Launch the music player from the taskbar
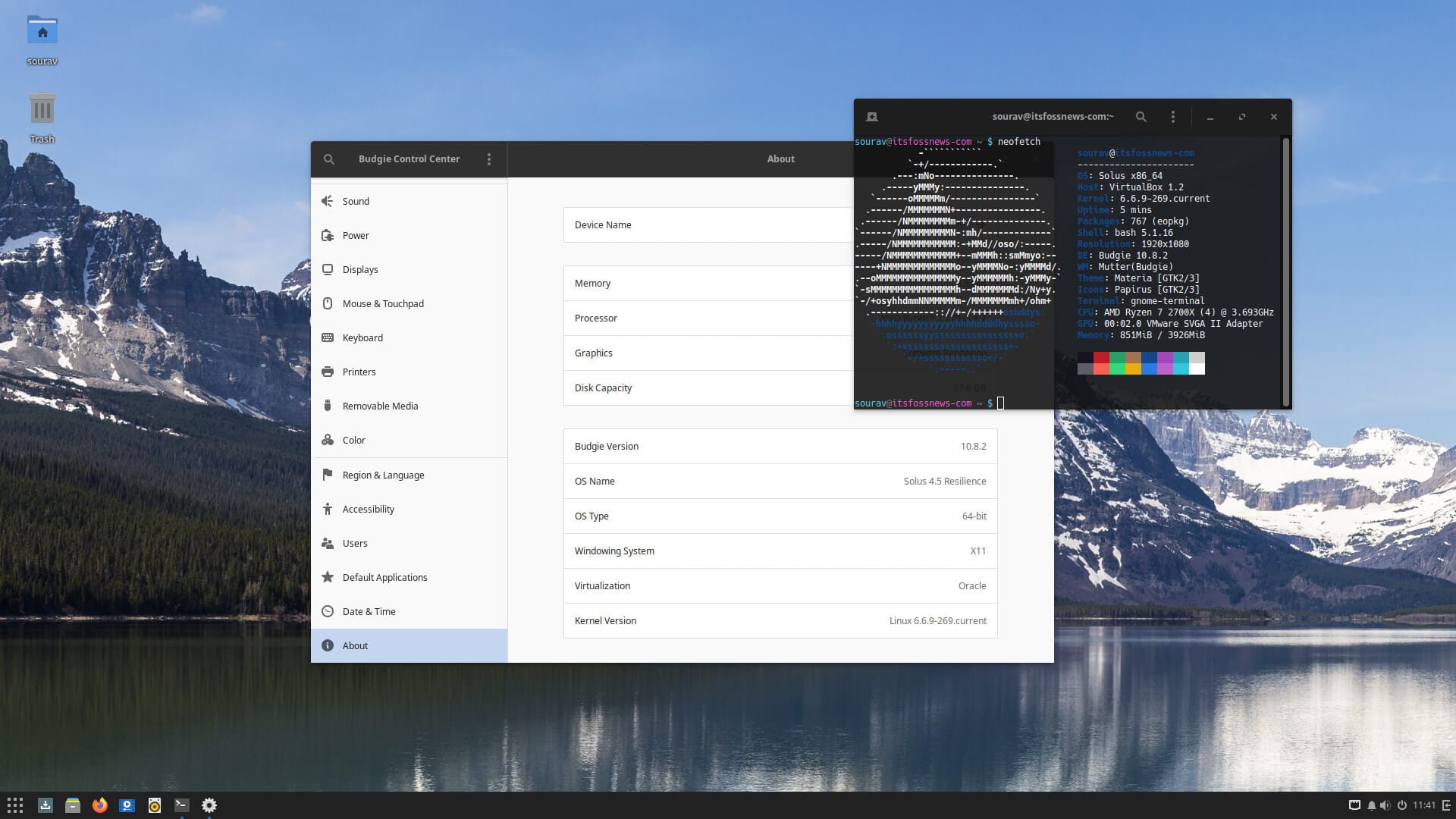 155,805
